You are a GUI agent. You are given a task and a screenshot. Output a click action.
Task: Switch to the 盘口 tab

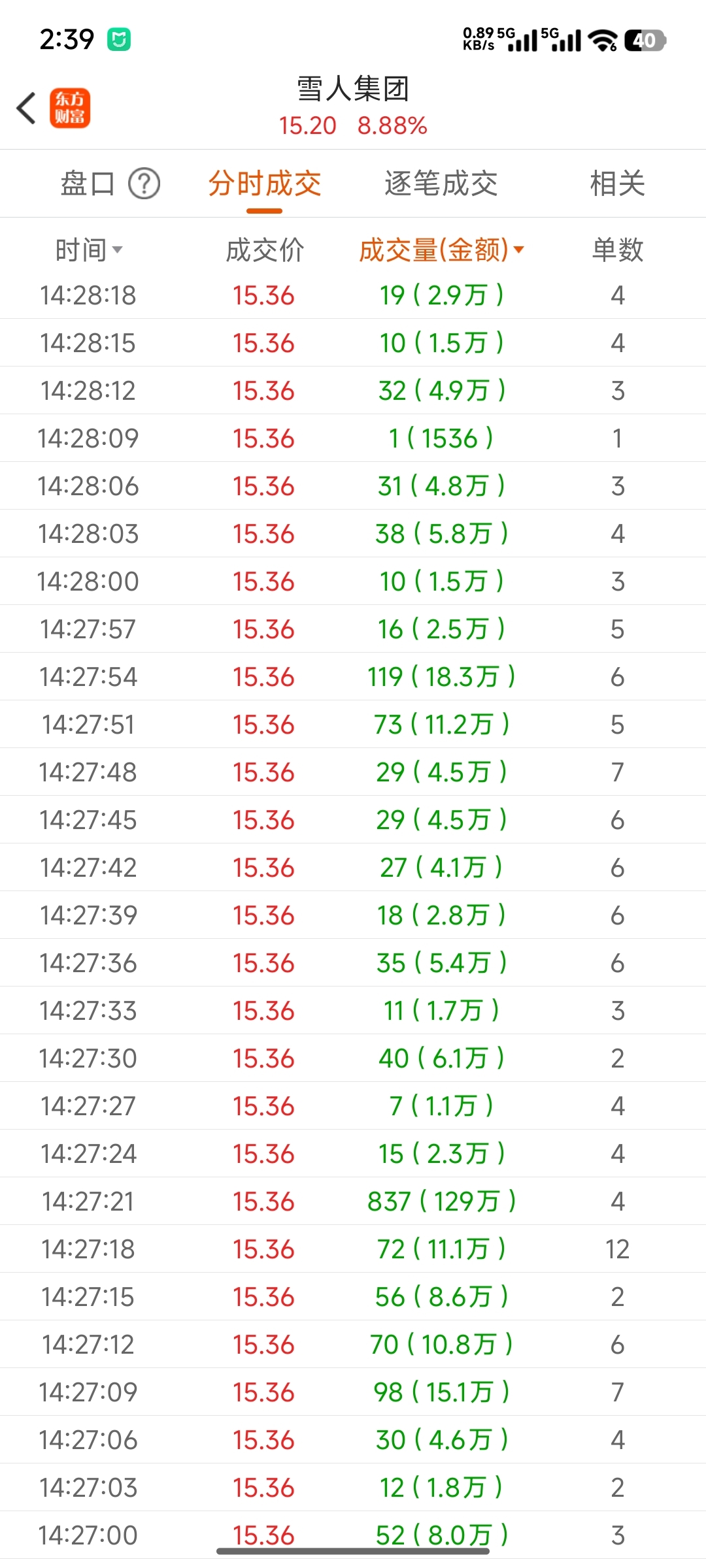tap(88, 184)
